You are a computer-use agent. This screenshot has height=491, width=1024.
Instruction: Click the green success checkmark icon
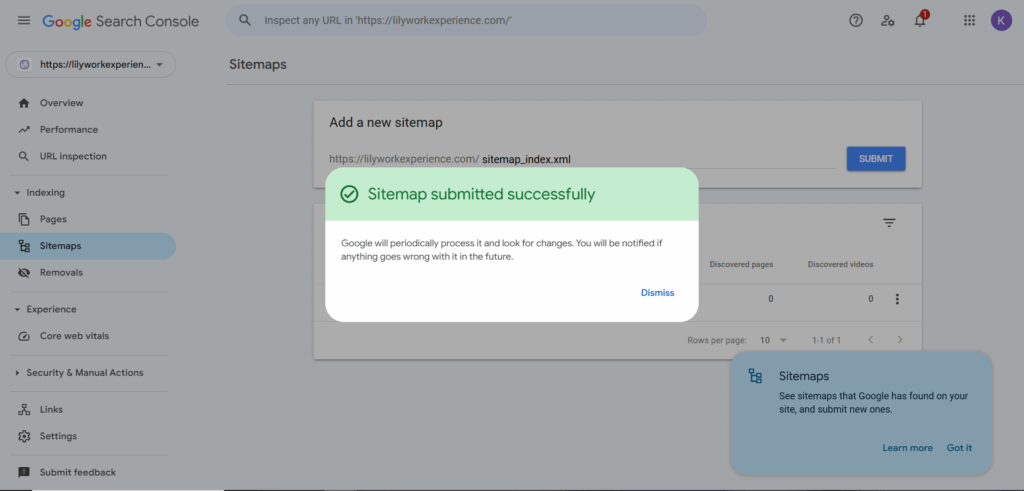click(349, 195)
